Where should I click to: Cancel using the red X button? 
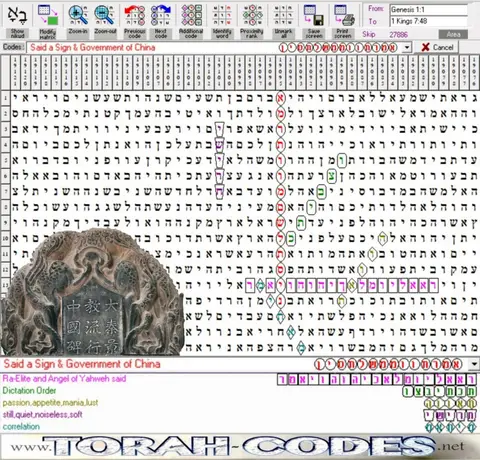pyautogui.click(x=437, y=47)
